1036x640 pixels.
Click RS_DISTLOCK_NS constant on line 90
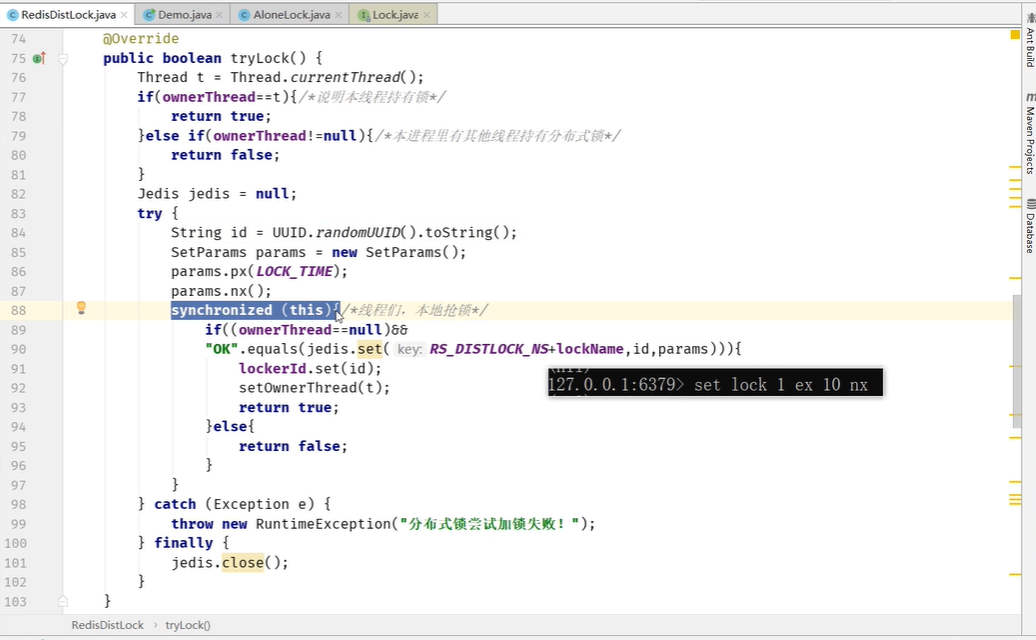[x=489, y=349]
